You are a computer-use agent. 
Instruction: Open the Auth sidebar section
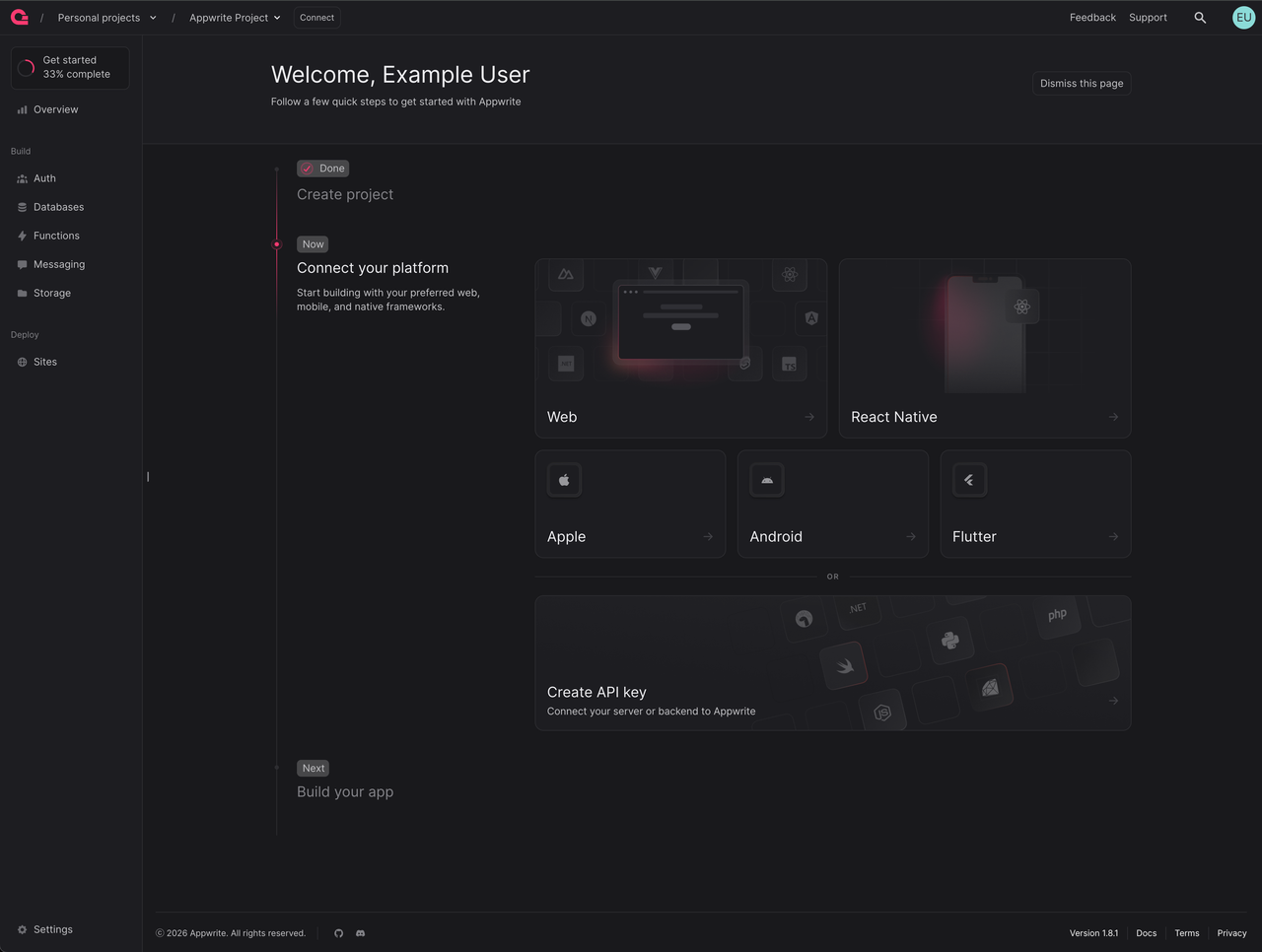(44, 178)
